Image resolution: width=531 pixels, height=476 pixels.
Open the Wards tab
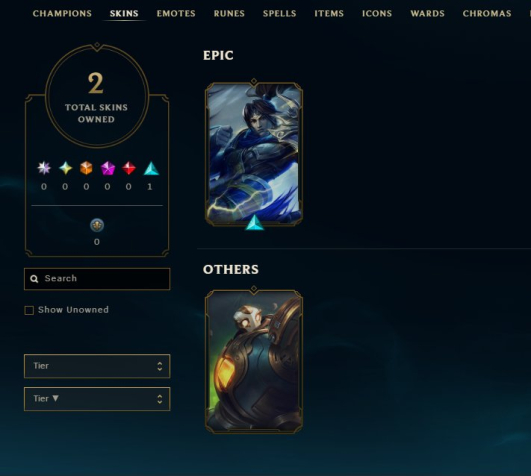(427, 14)
